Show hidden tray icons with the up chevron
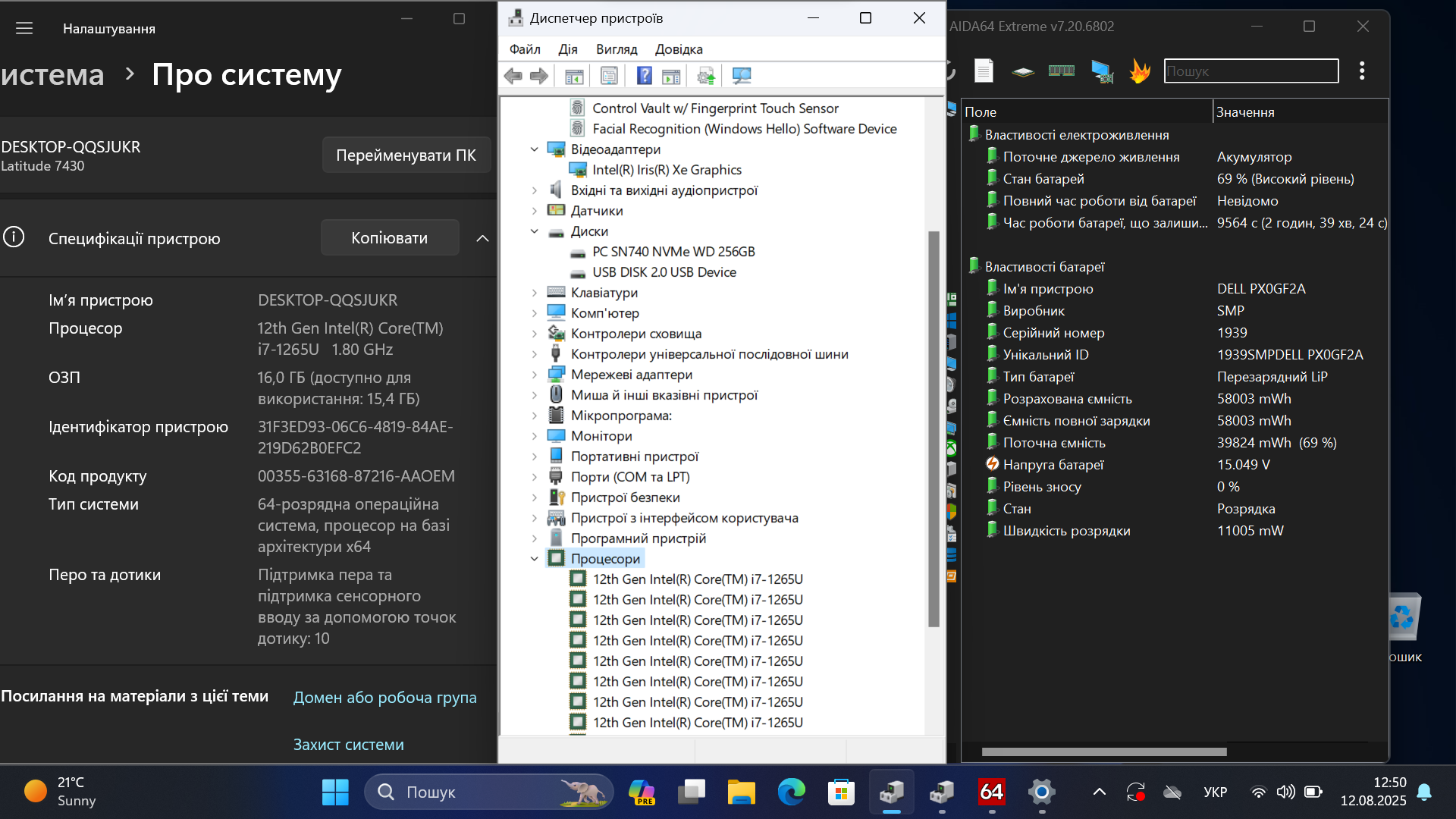Viewport: 1456px width, 819px height. 1099,792
